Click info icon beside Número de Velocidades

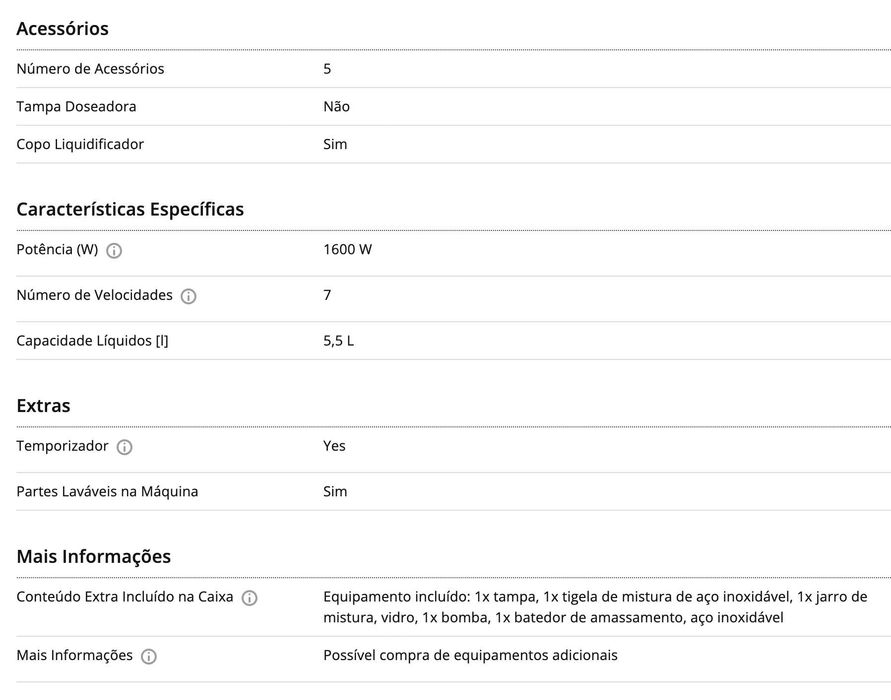[x=189, y=297]
